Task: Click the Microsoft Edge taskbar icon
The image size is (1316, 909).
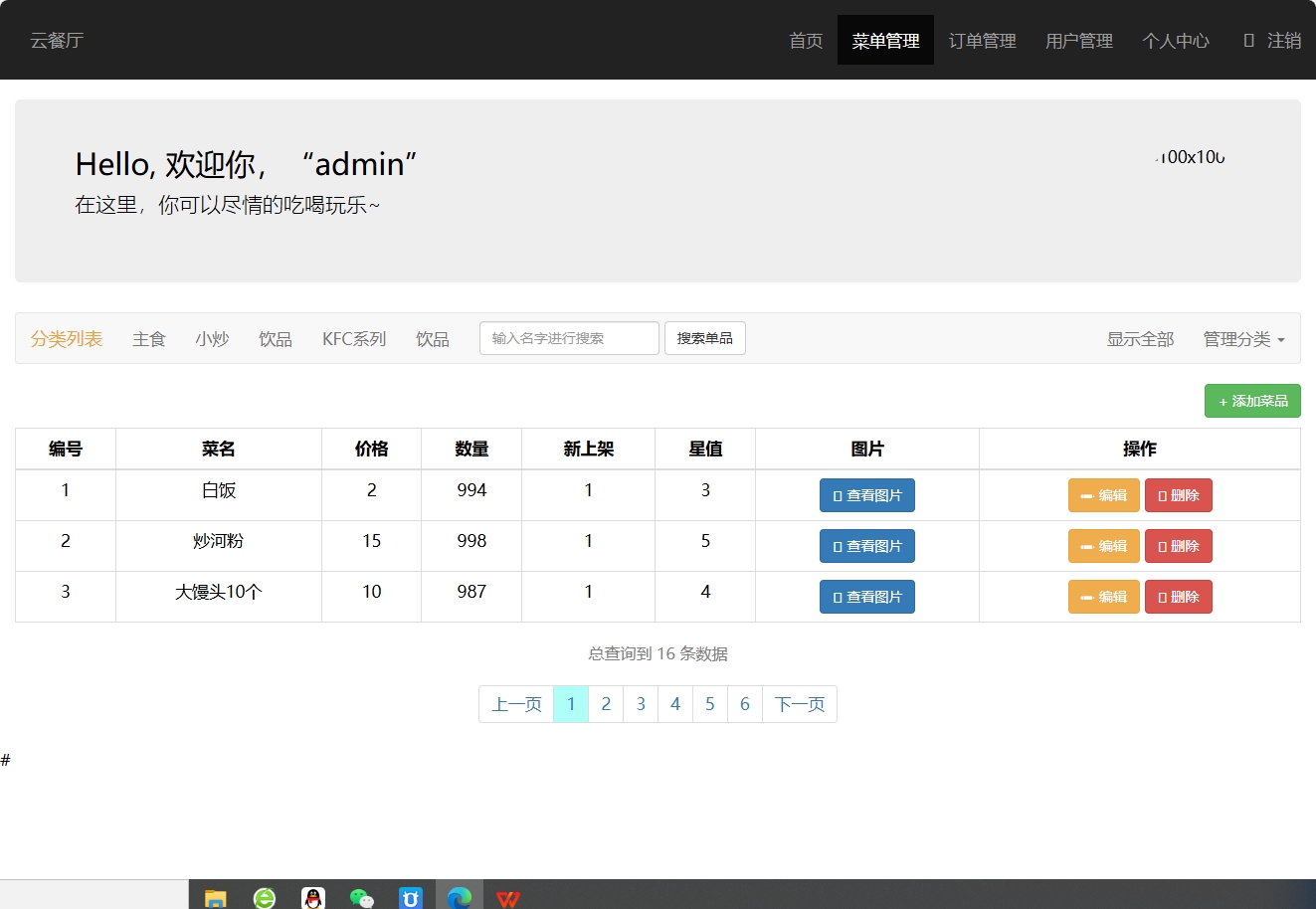Action: 460,898
